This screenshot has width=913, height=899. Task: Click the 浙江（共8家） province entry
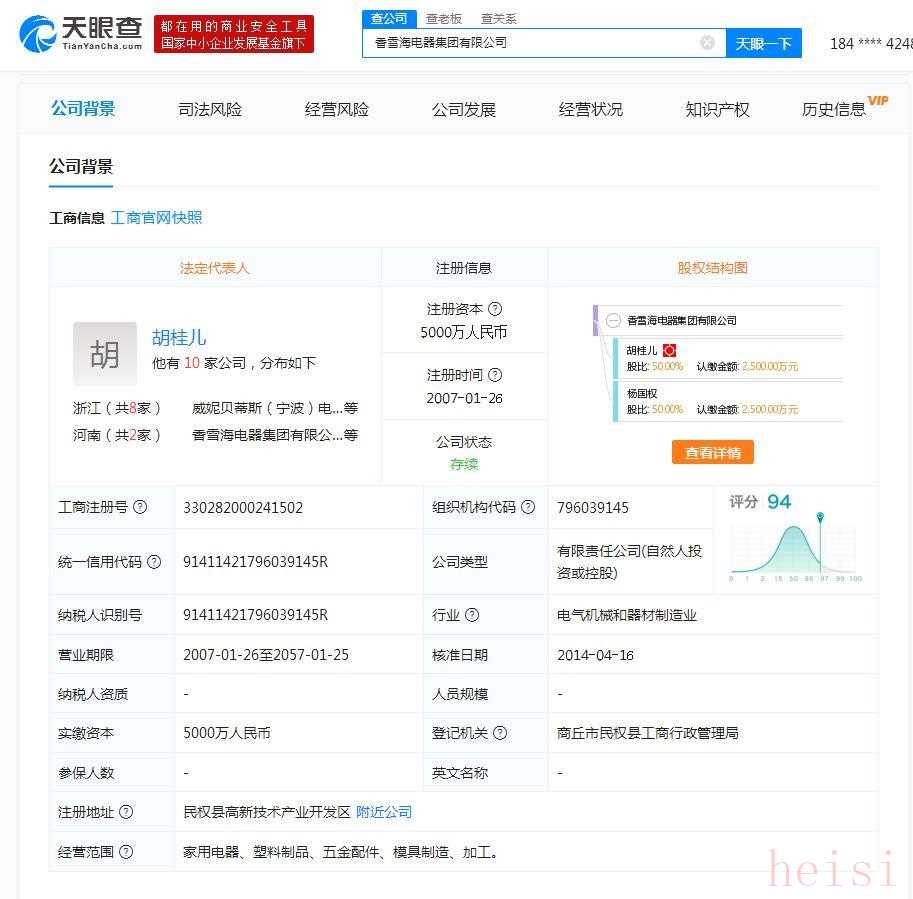(116, 408)
